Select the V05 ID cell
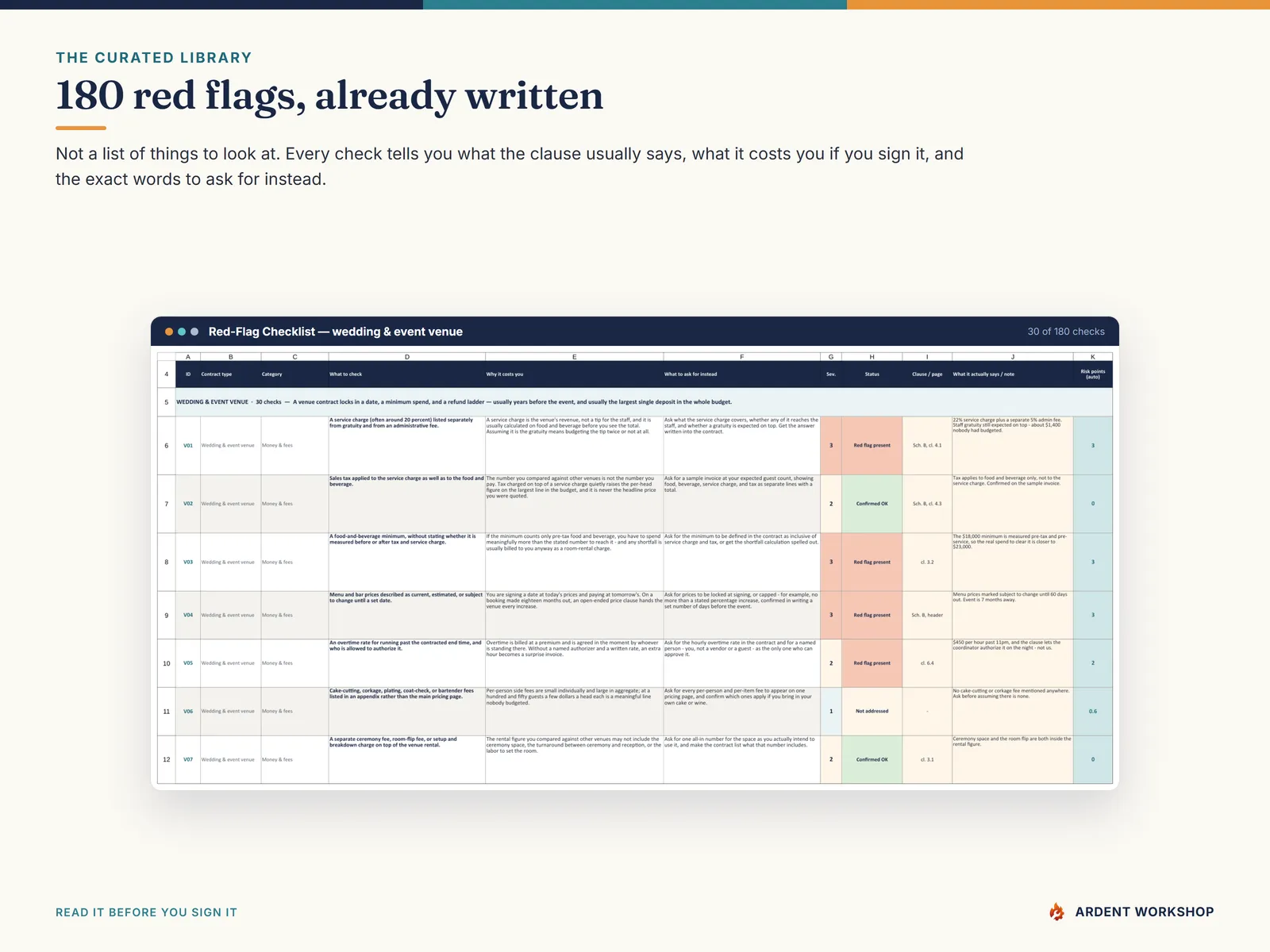 (x=188, y=663)
